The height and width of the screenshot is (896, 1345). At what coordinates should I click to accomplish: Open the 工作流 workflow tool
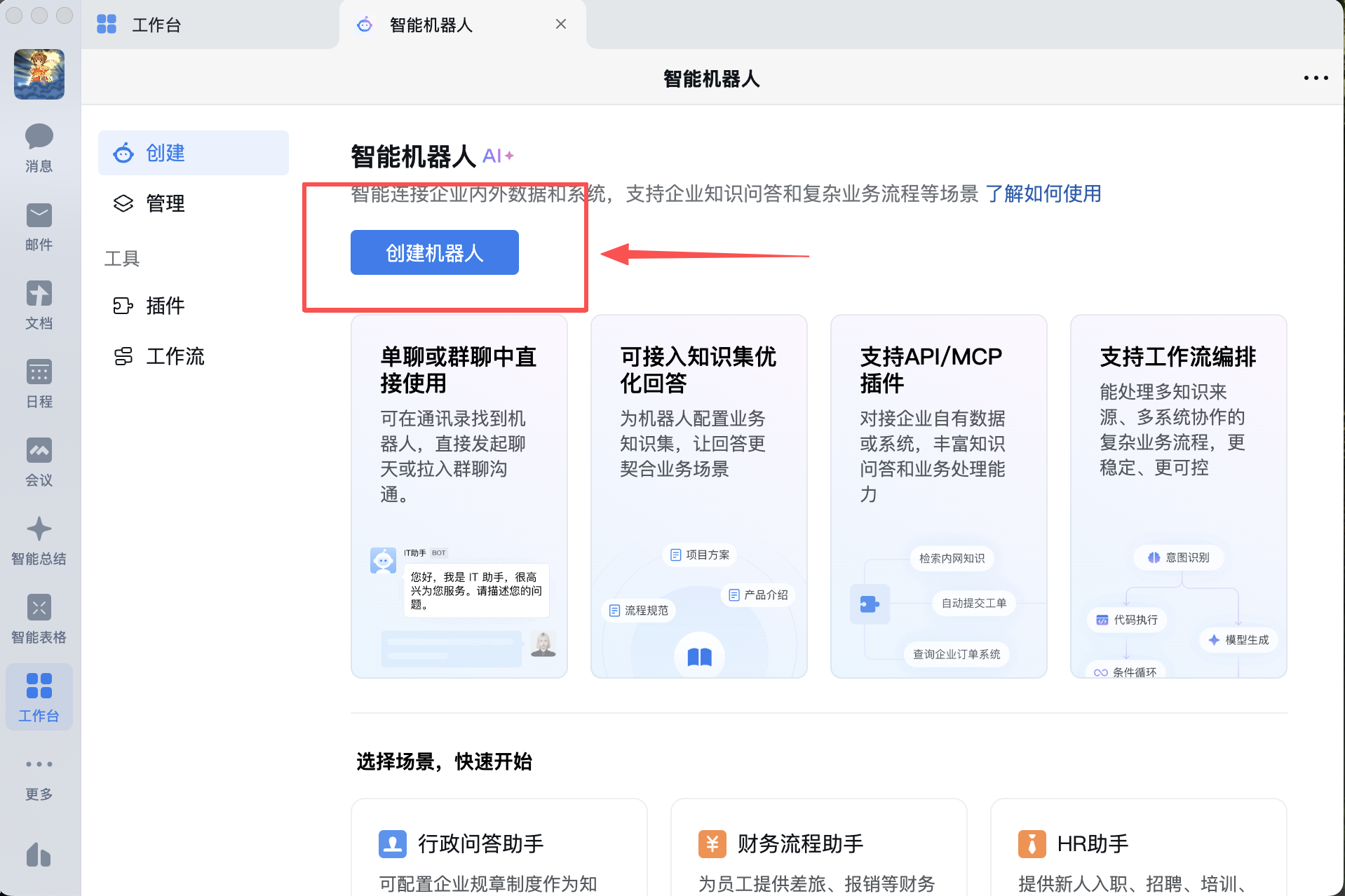175,356
